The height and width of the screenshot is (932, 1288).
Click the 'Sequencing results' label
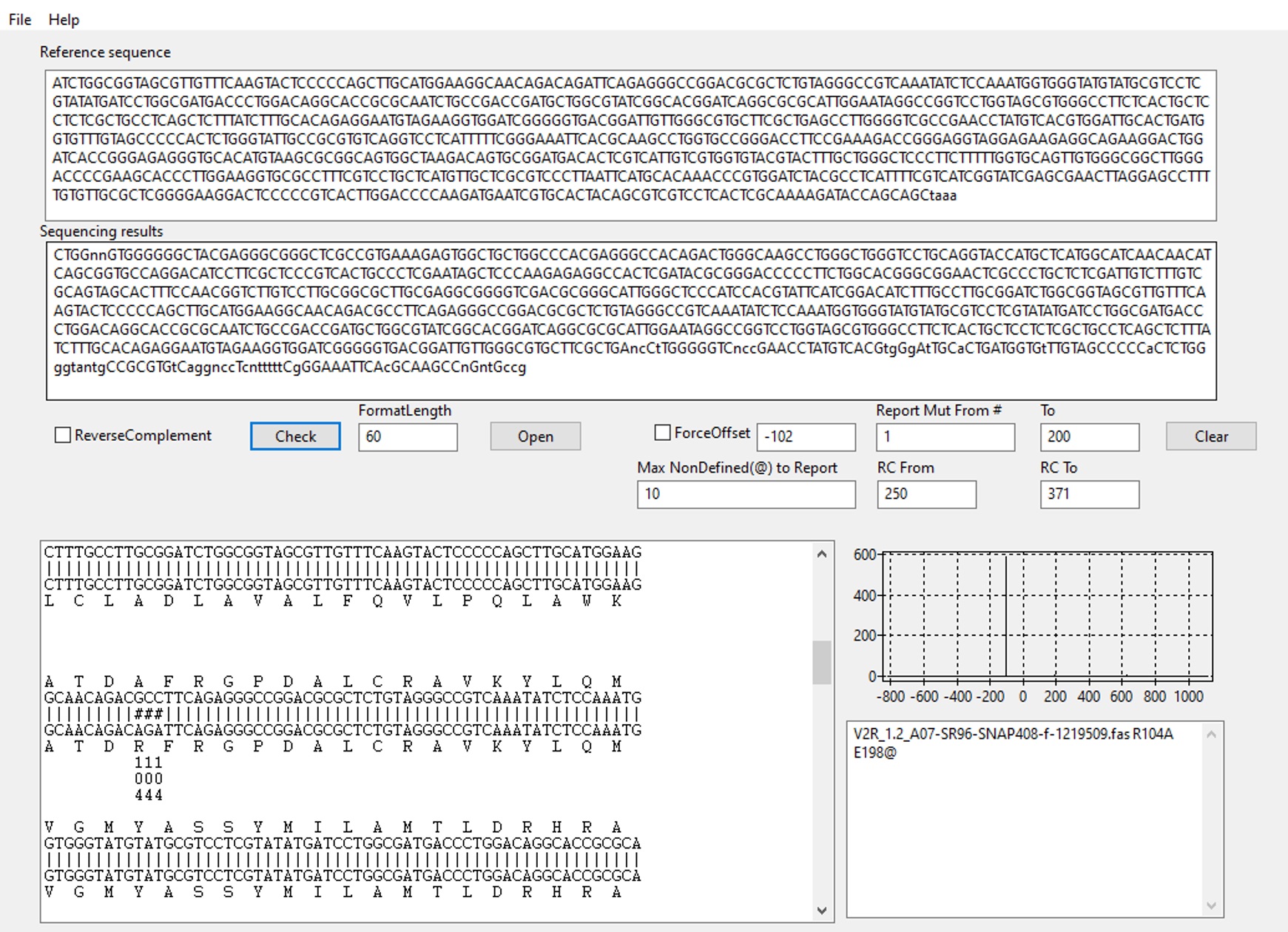click(x=101, y=232)
